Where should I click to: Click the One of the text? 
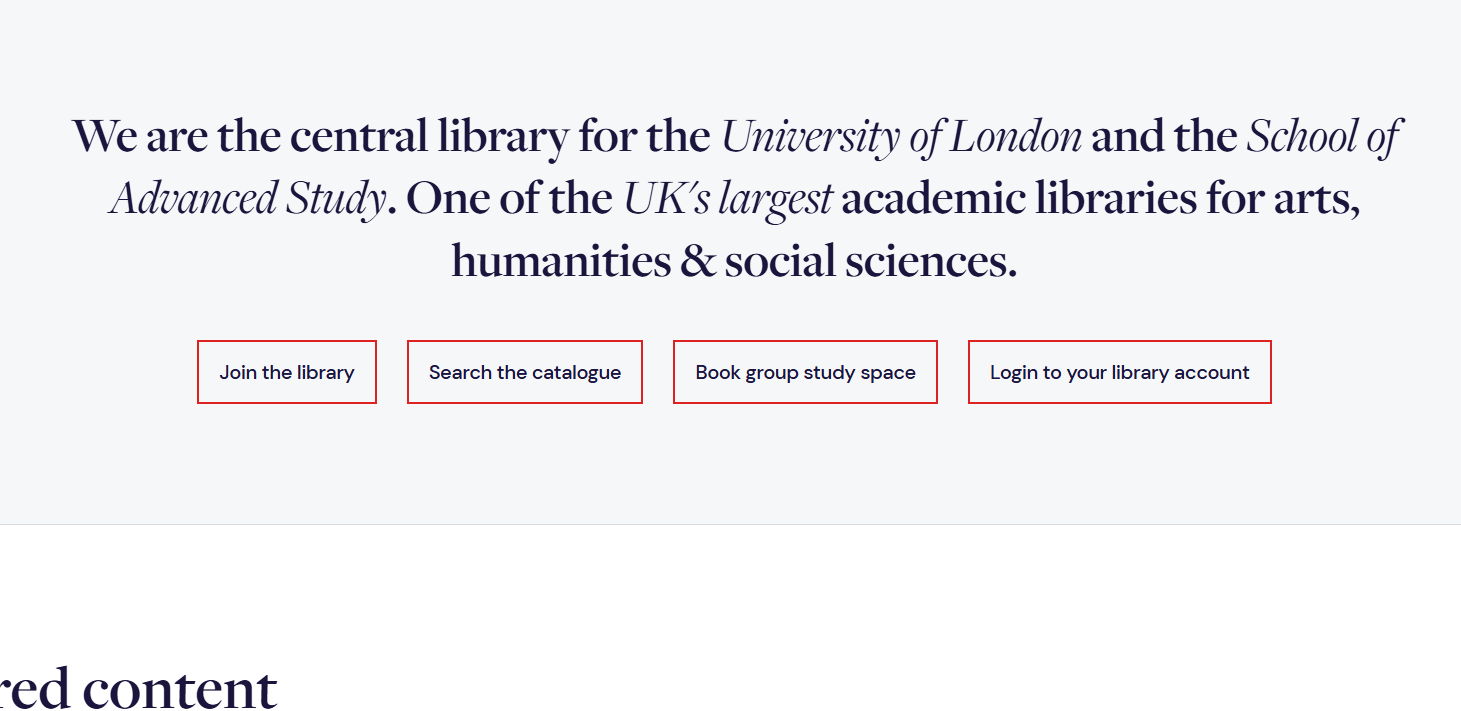pos(509,199)
